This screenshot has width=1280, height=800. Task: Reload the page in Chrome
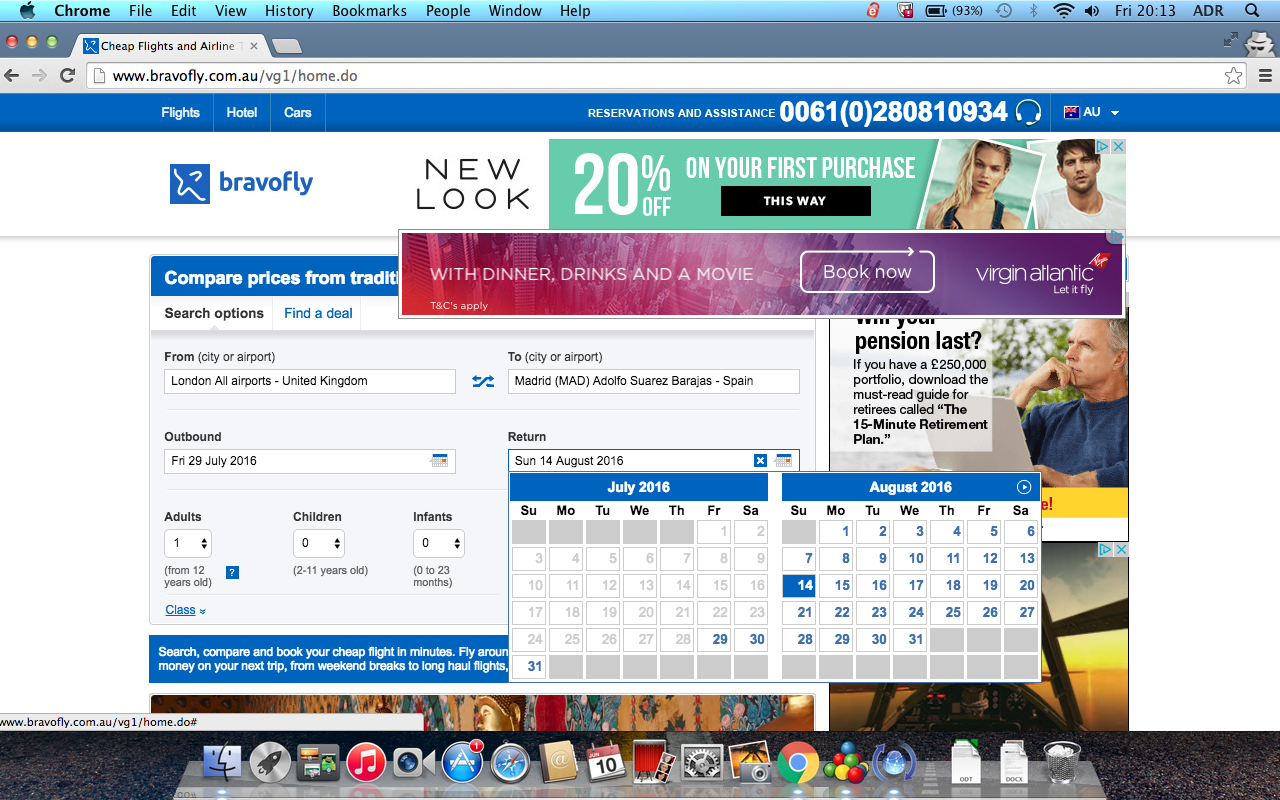click(x=68, y=76)
